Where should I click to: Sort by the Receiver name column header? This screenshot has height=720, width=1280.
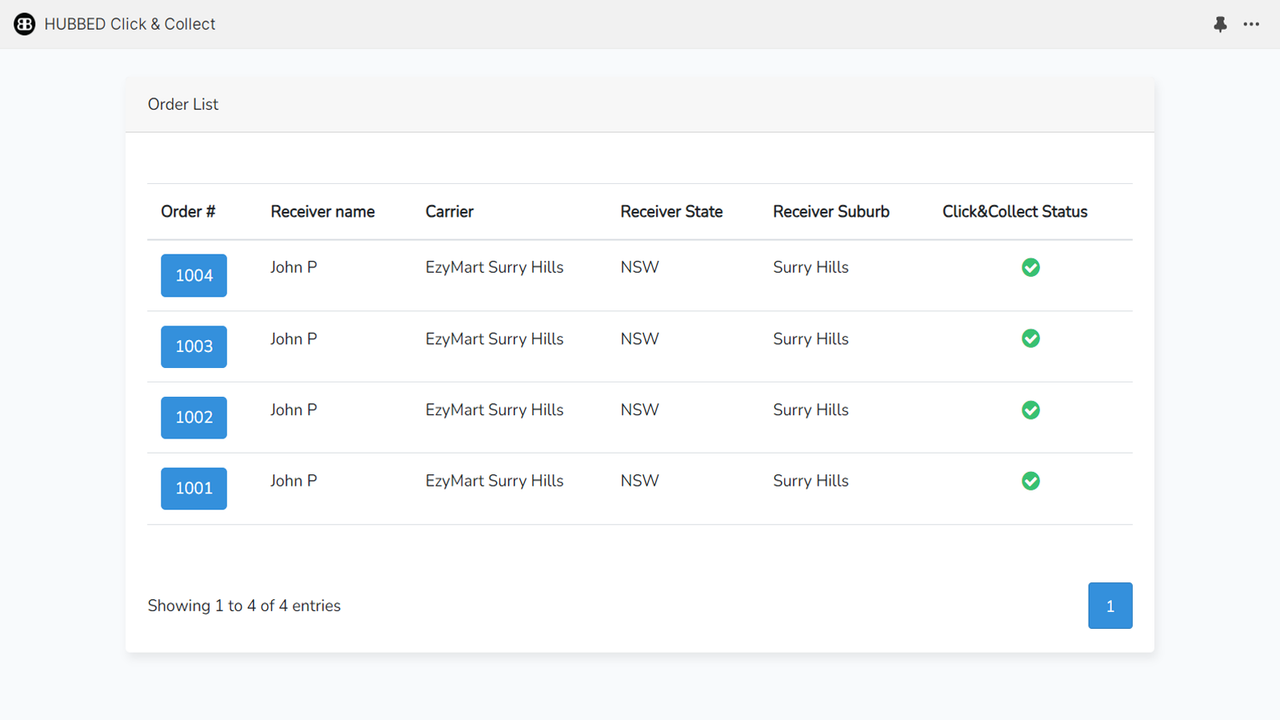click(323, 212)
